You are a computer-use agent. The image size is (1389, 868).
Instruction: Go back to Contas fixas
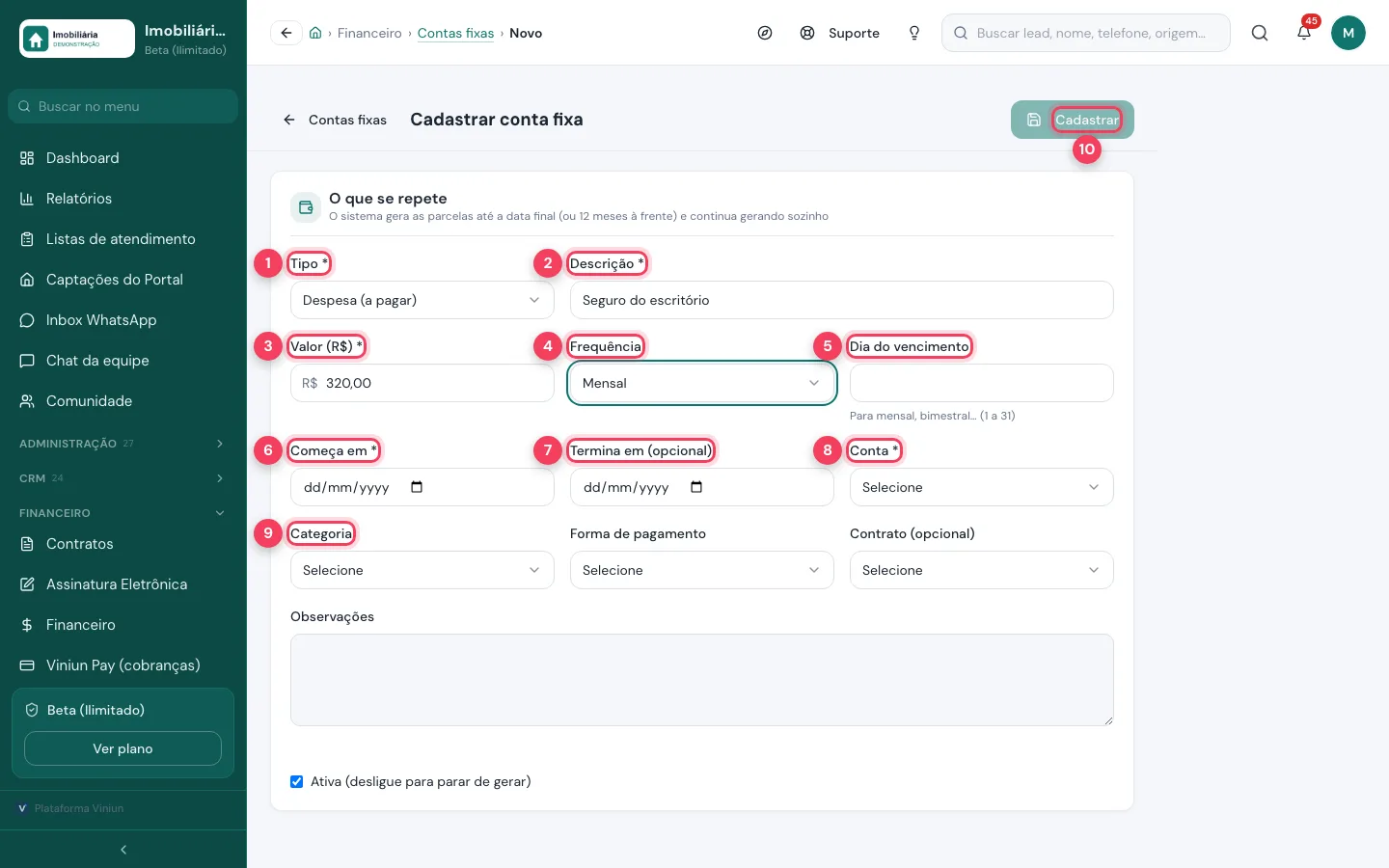click(x=334, y=120)
